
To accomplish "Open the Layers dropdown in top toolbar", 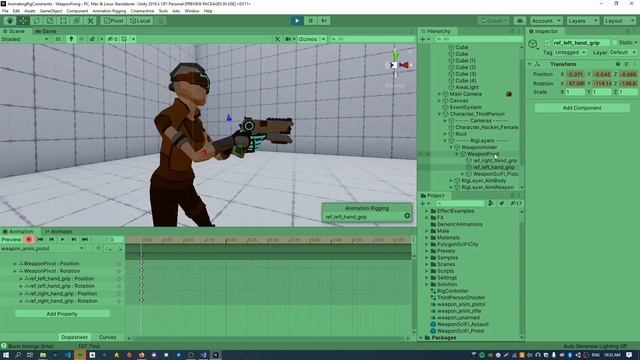I will (x=582, y=21).
